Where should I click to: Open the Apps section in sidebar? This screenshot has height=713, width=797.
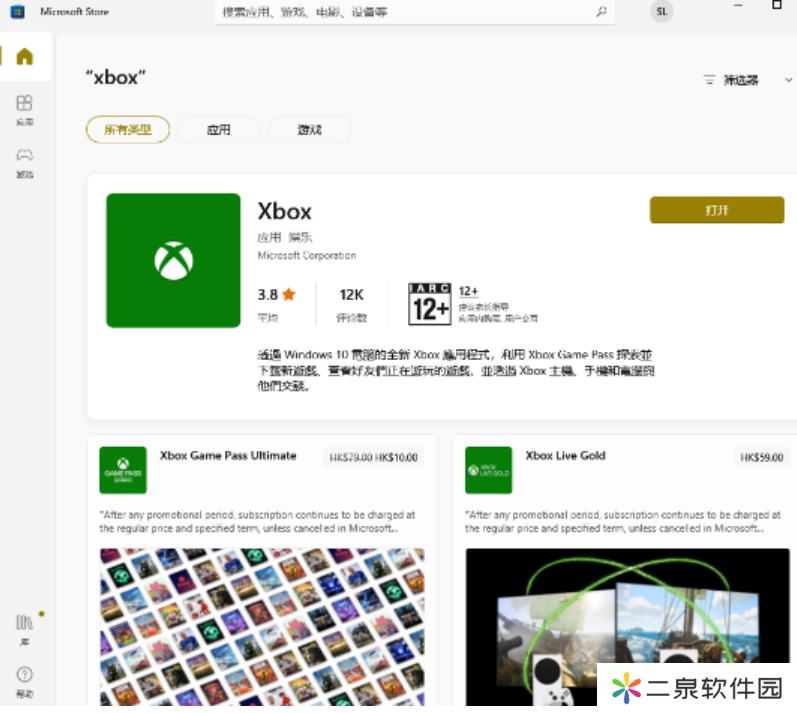[x=24, y=110]
